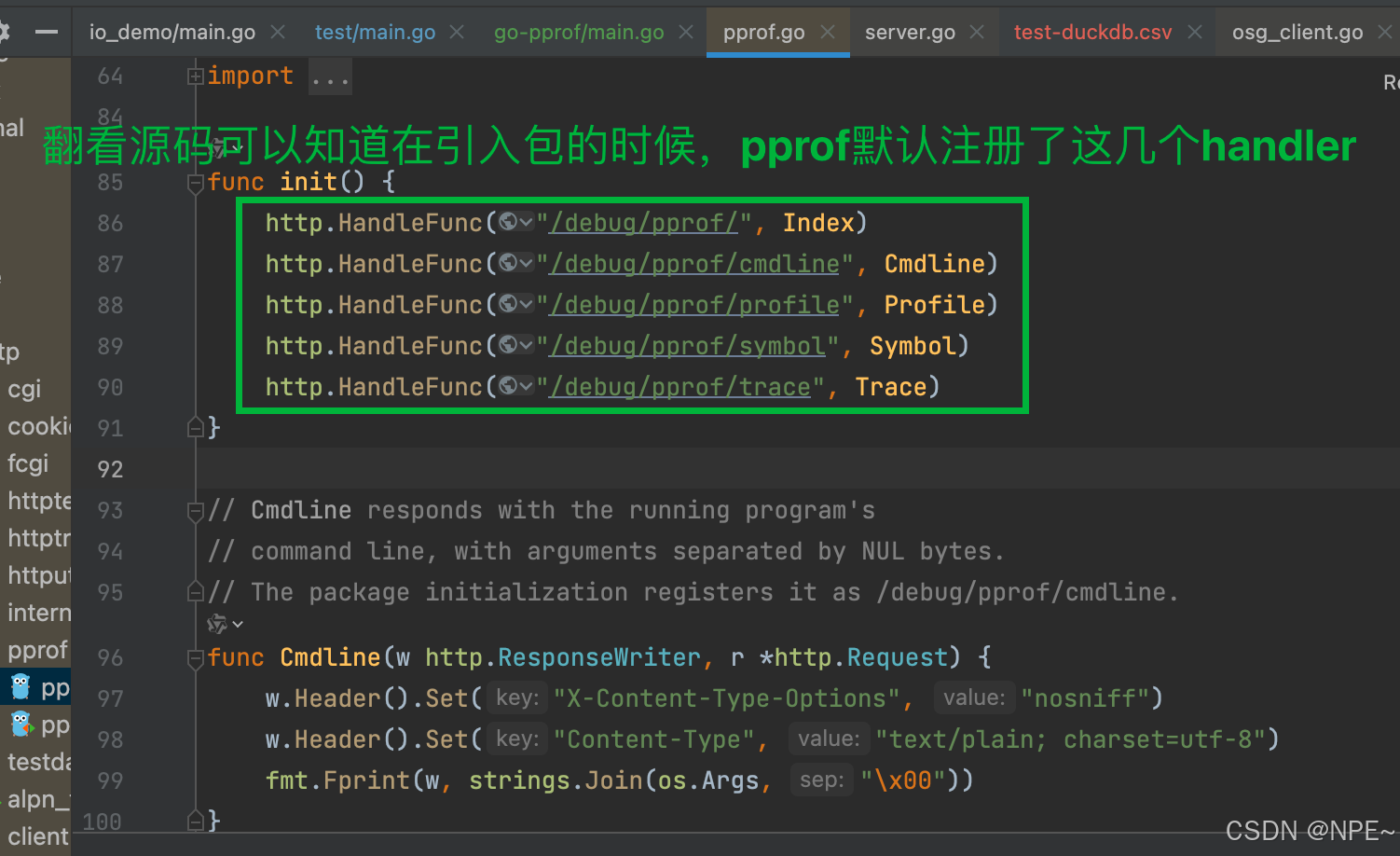Click the "text/plain; charset=utf-8" string
Viewport: 1400px width, 856px height.
coord(1071,739)
